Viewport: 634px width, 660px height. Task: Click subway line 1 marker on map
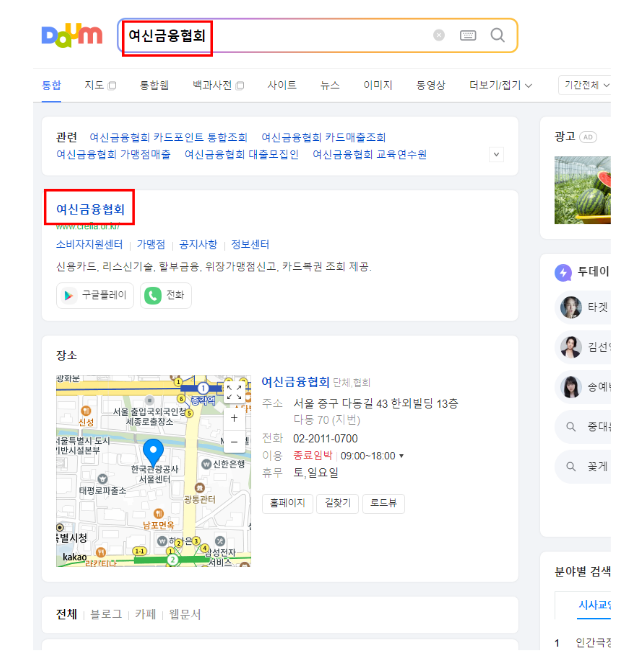203,388
